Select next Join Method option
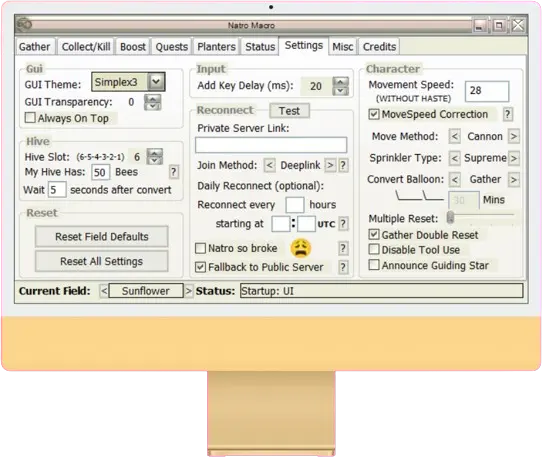Screen dimensions: 543x459 tap(330, 165)
